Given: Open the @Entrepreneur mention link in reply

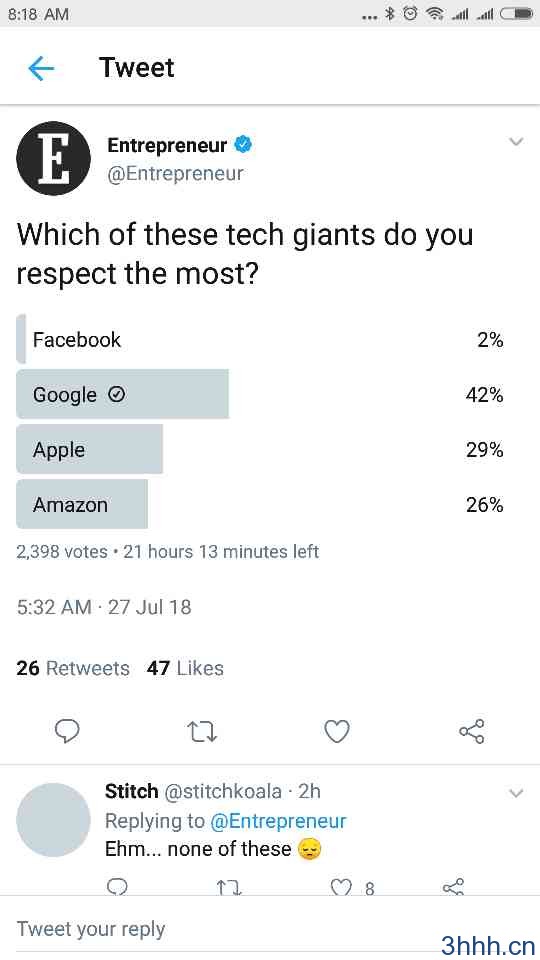Looking at the screenshot, I should [278, 821].
